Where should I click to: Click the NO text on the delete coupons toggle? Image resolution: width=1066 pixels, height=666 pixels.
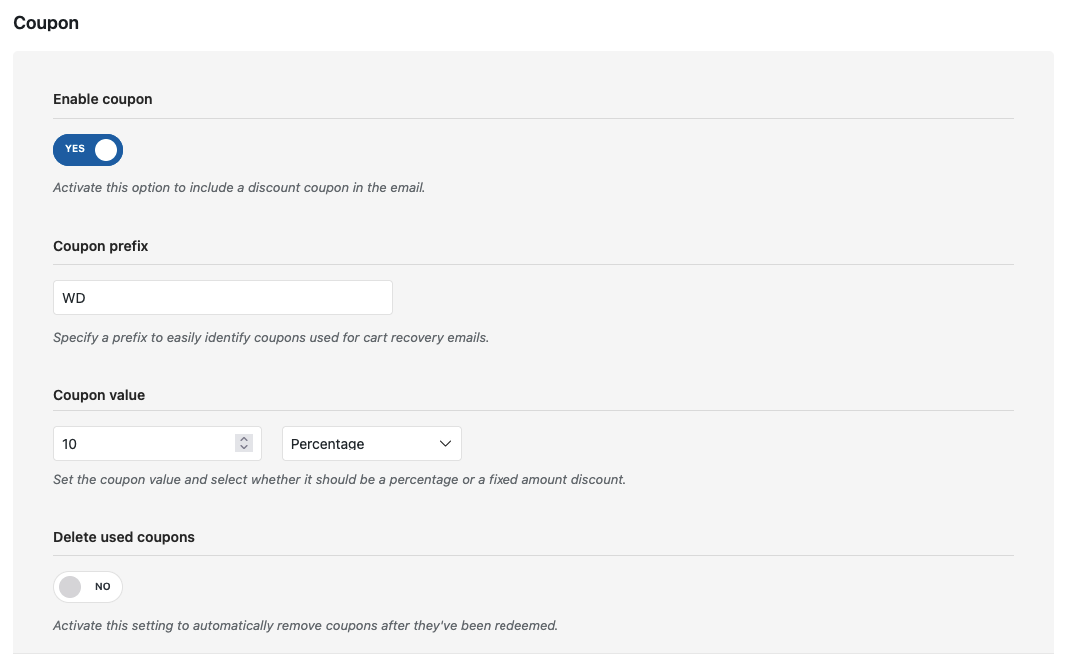point(102,587)
